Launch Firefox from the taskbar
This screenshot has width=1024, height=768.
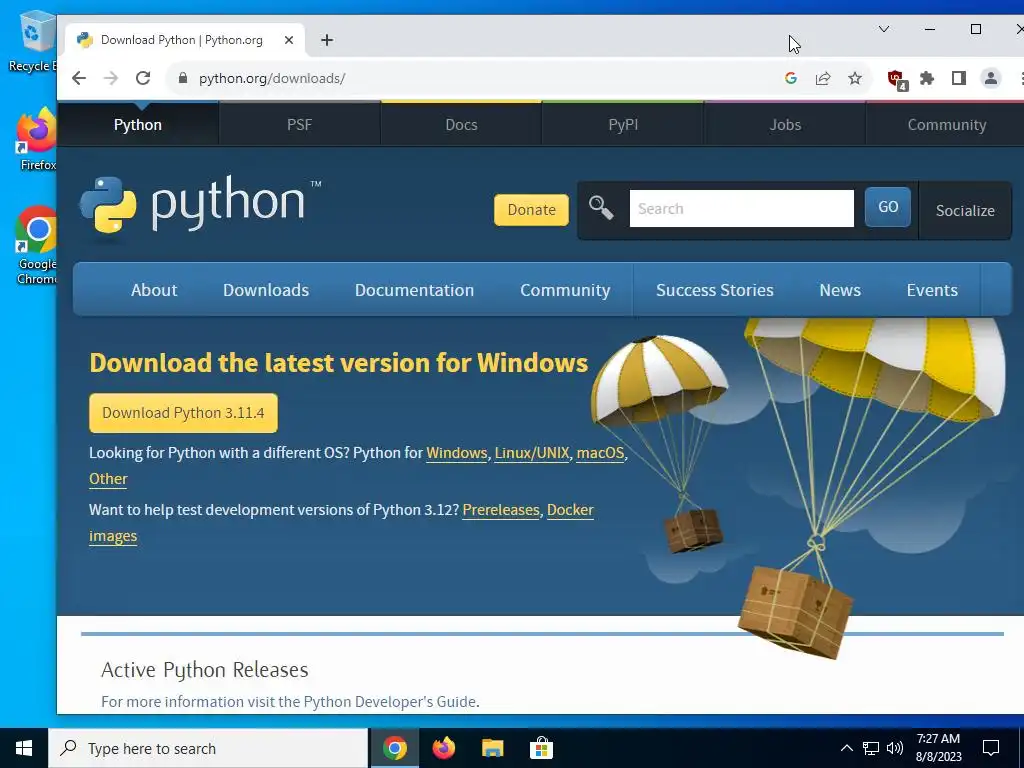click(x=444, y=748)
